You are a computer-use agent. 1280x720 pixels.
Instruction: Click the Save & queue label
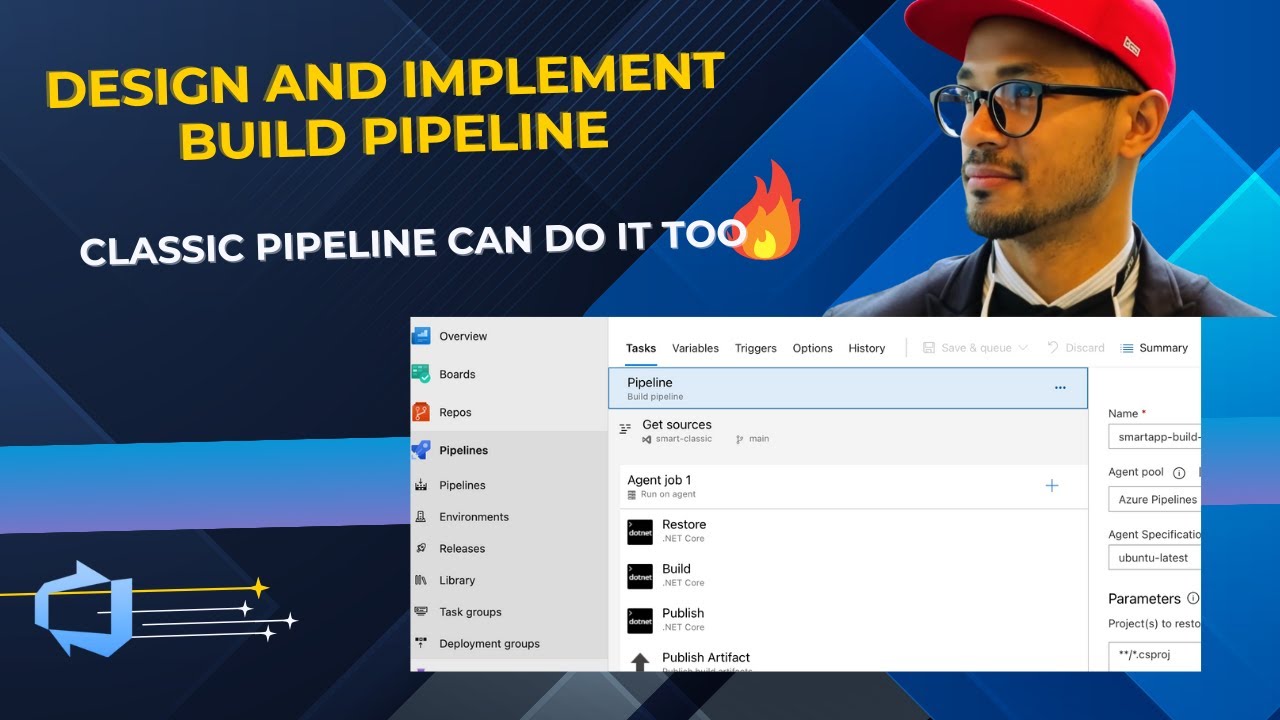point(977,348)
